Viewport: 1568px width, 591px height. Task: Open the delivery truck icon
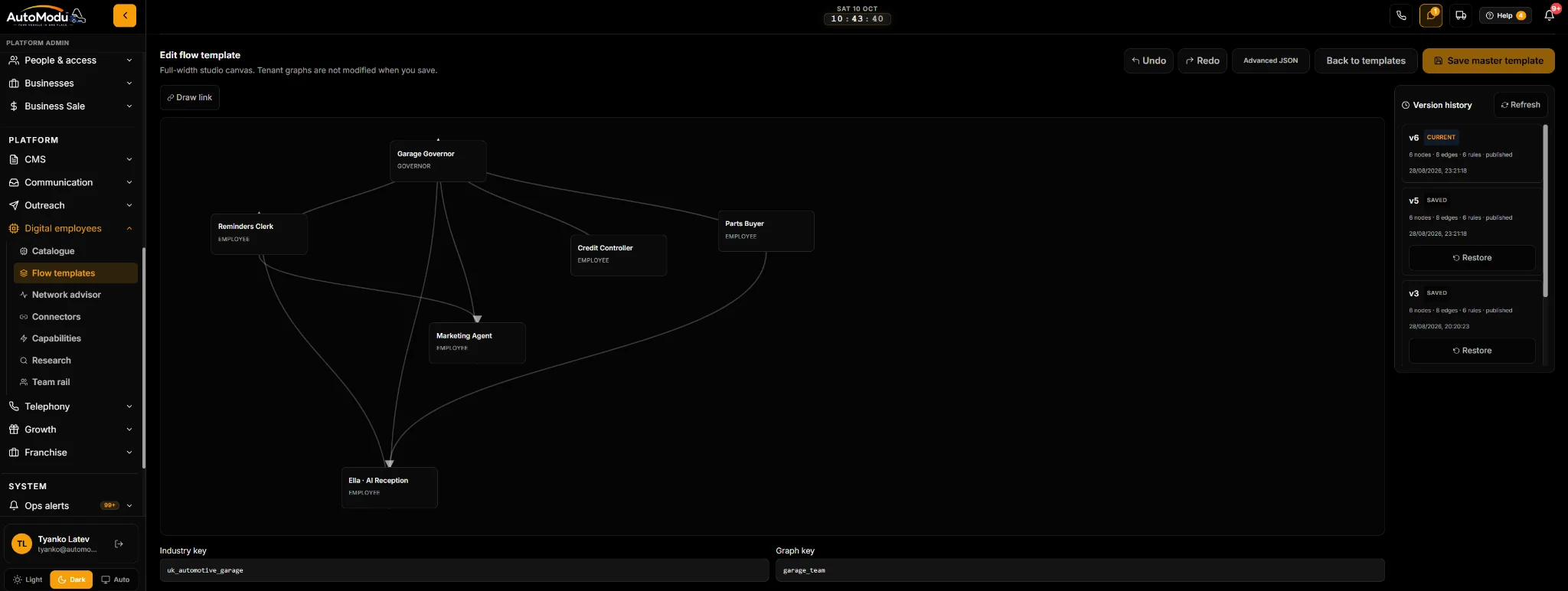coord(1461,15)
